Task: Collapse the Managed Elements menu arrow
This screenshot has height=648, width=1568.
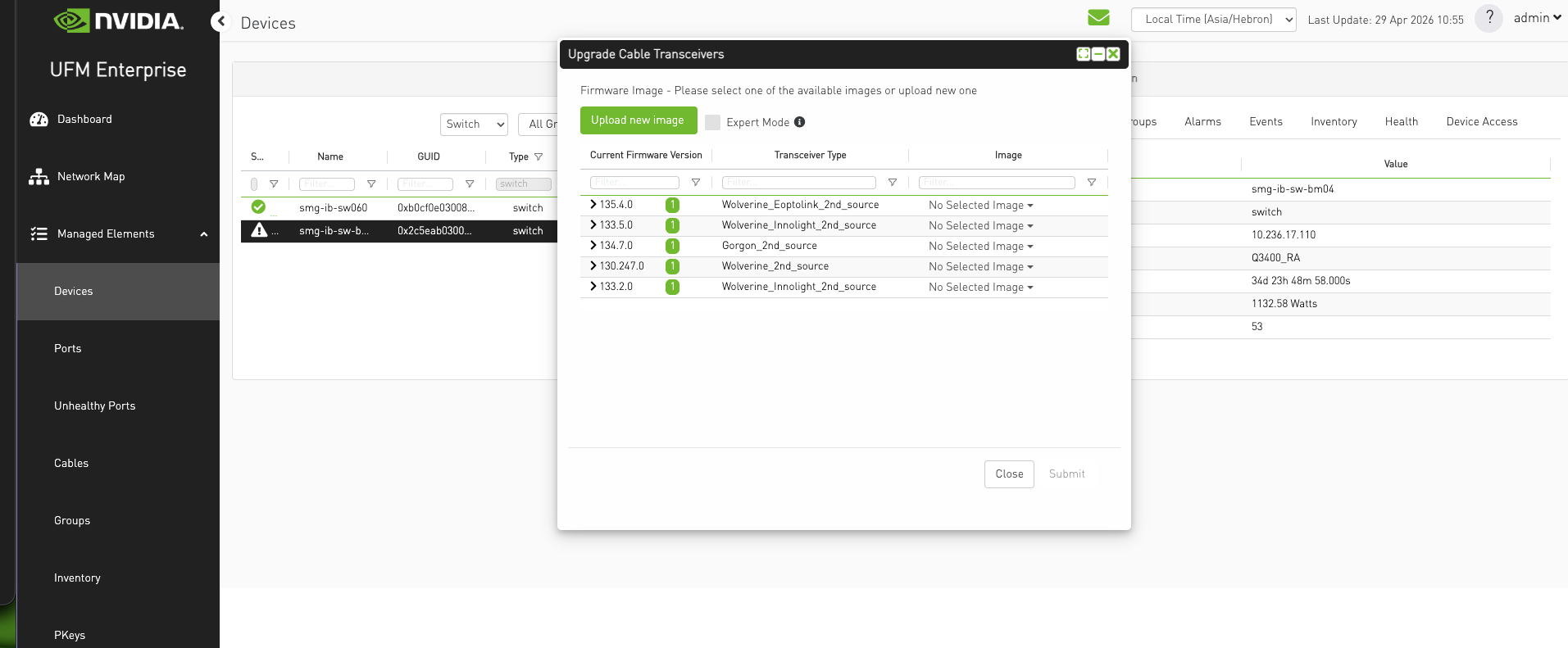Action: point(204,234)
